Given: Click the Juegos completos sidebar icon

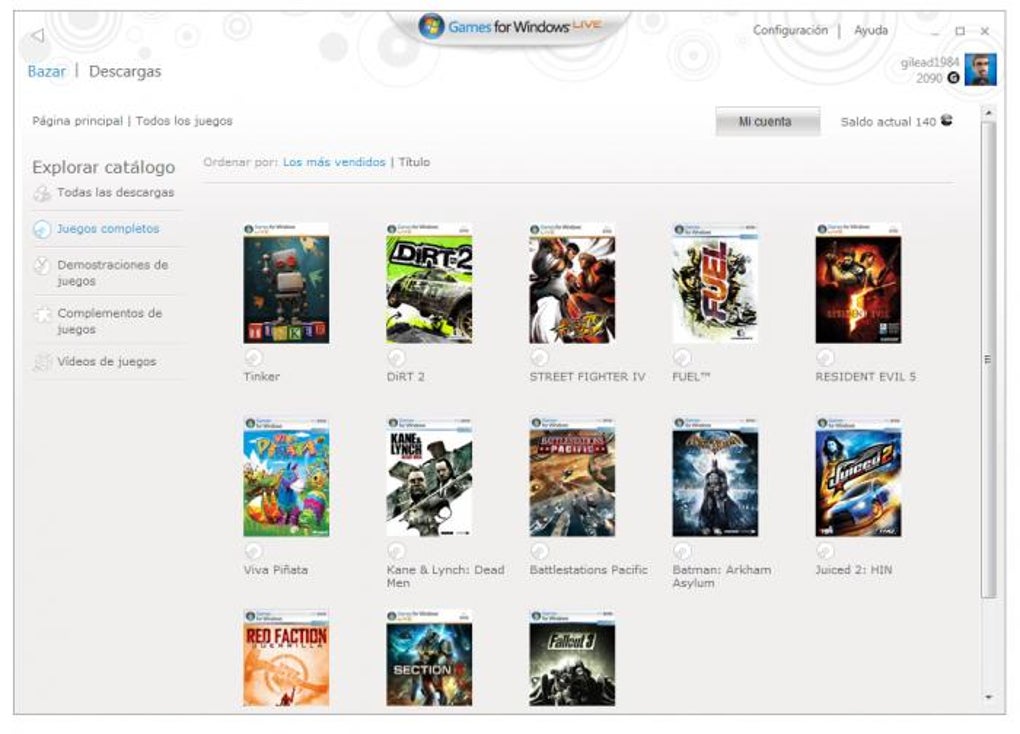Looking at the screenshot, I should [x=42, y=229].
